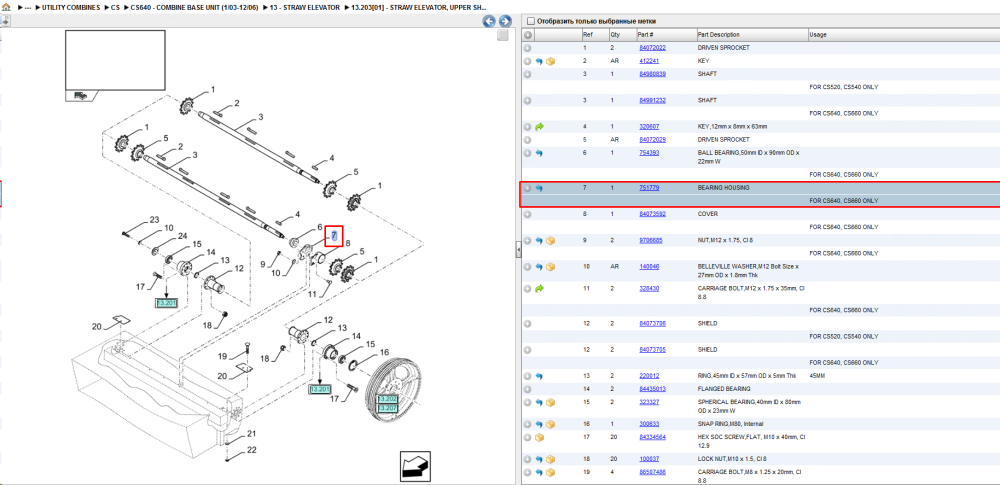Select the SHIELD 84073705 row marker

coord(527,350)
